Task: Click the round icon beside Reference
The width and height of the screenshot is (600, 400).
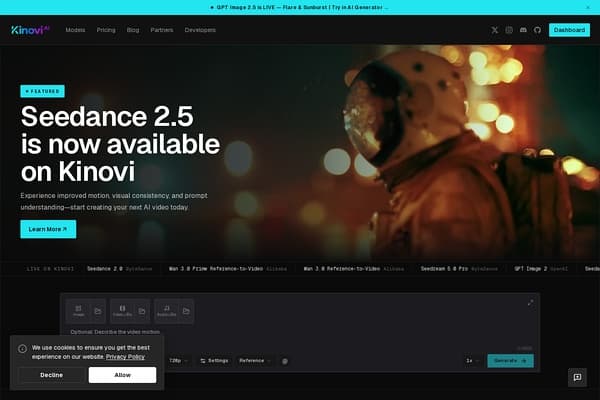Action: click(x=285, y=361)
